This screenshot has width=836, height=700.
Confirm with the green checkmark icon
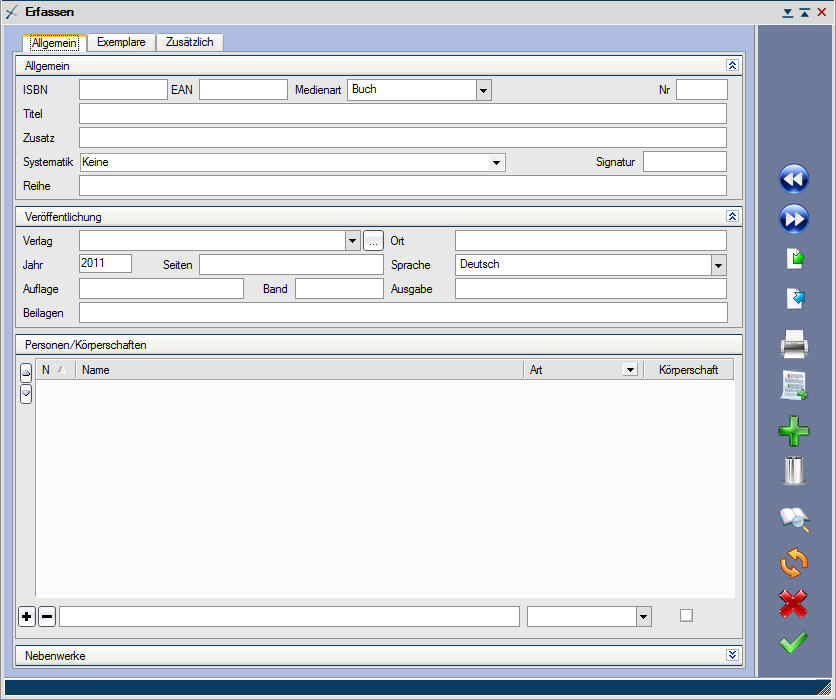(793, 642)
